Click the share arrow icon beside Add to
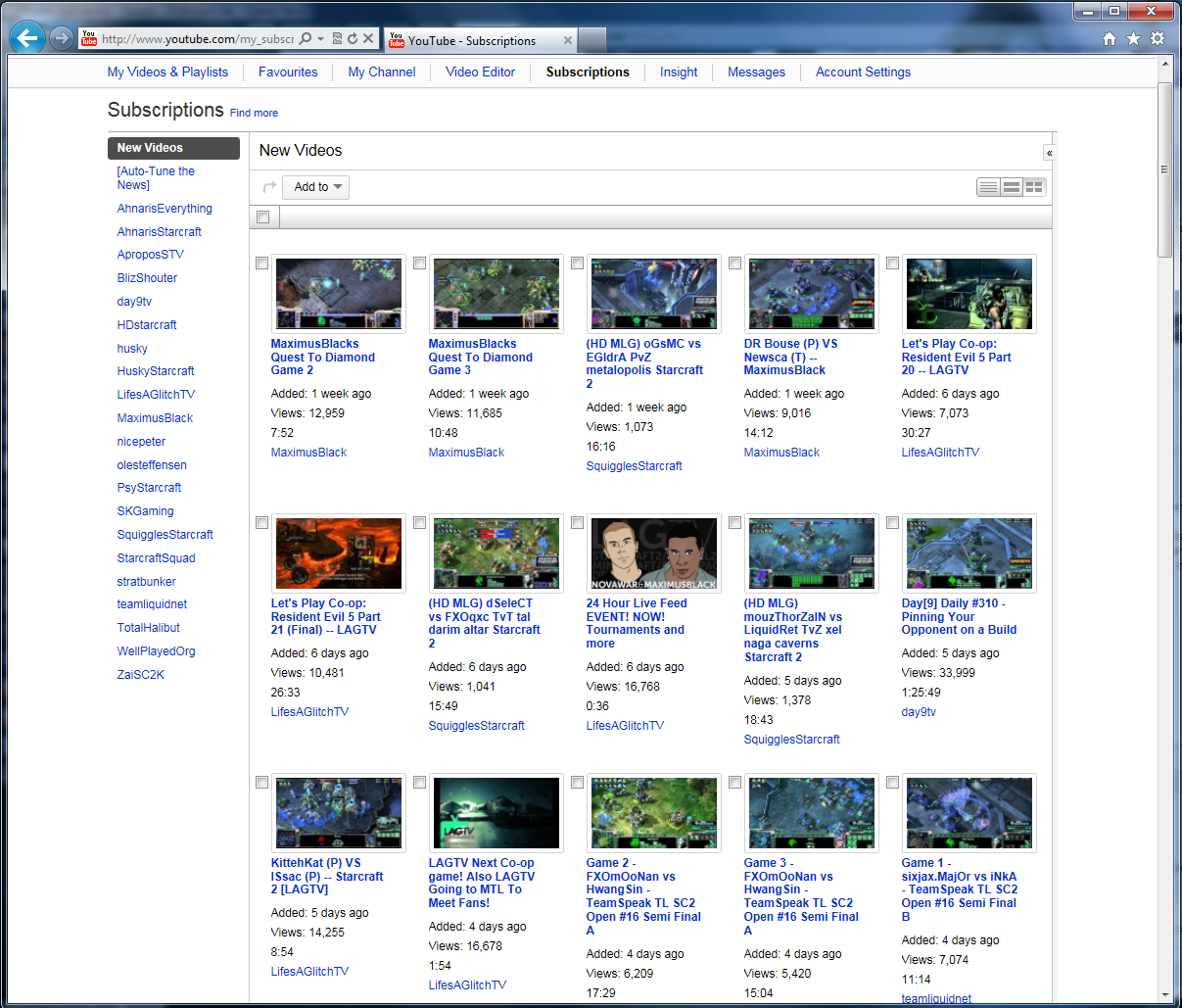This screenshot has height=1008, width=1182. [x=269, y=187]
